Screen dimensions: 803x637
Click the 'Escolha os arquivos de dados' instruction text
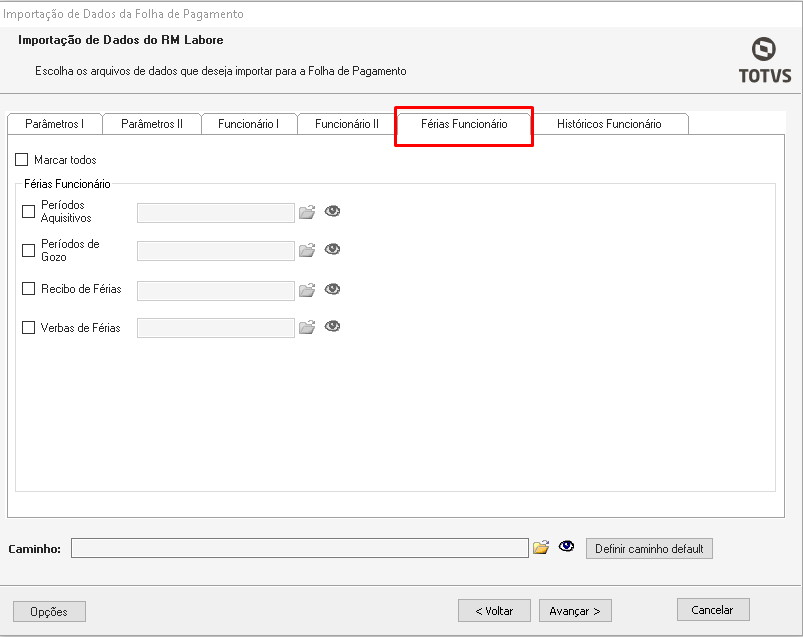221,71
